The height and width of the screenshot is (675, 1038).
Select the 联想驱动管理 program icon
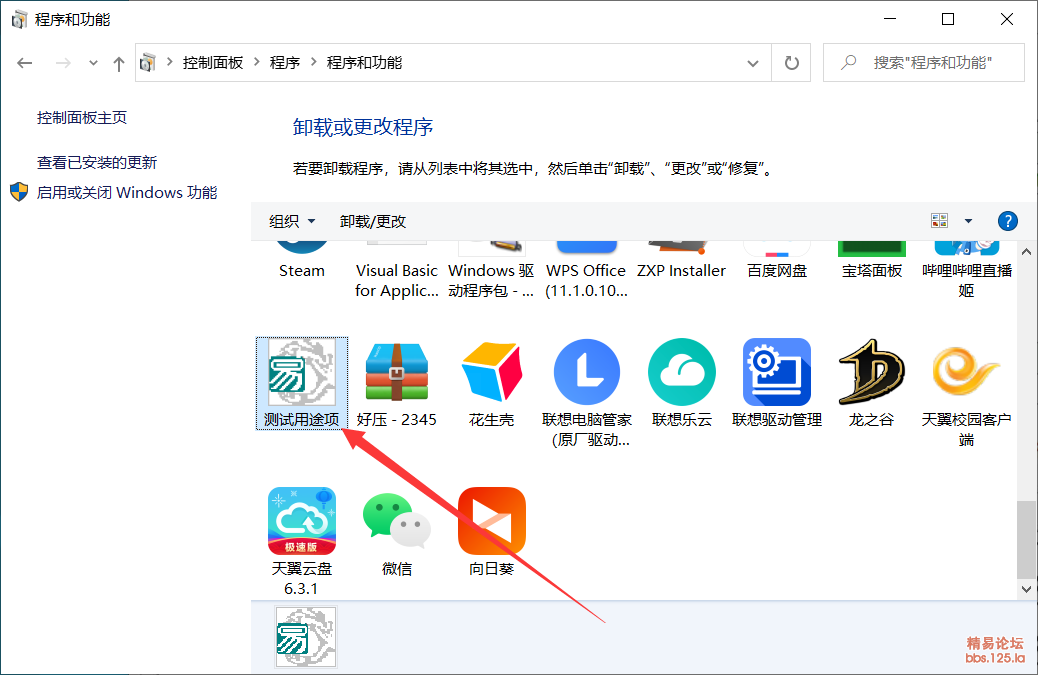[777, 372]
